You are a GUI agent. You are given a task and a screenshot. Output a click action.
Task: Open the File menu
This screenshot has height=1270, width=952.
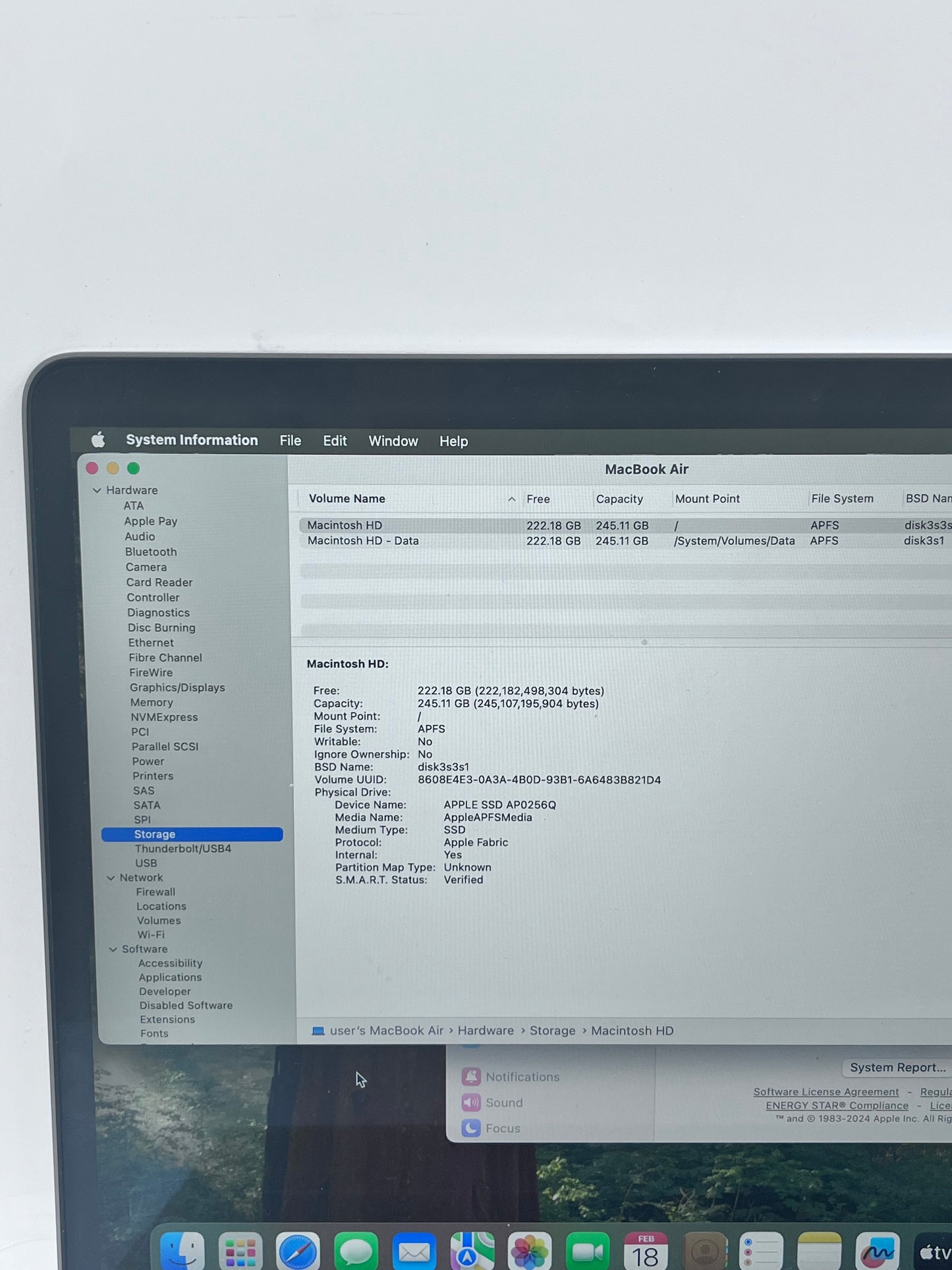[291, 441]
